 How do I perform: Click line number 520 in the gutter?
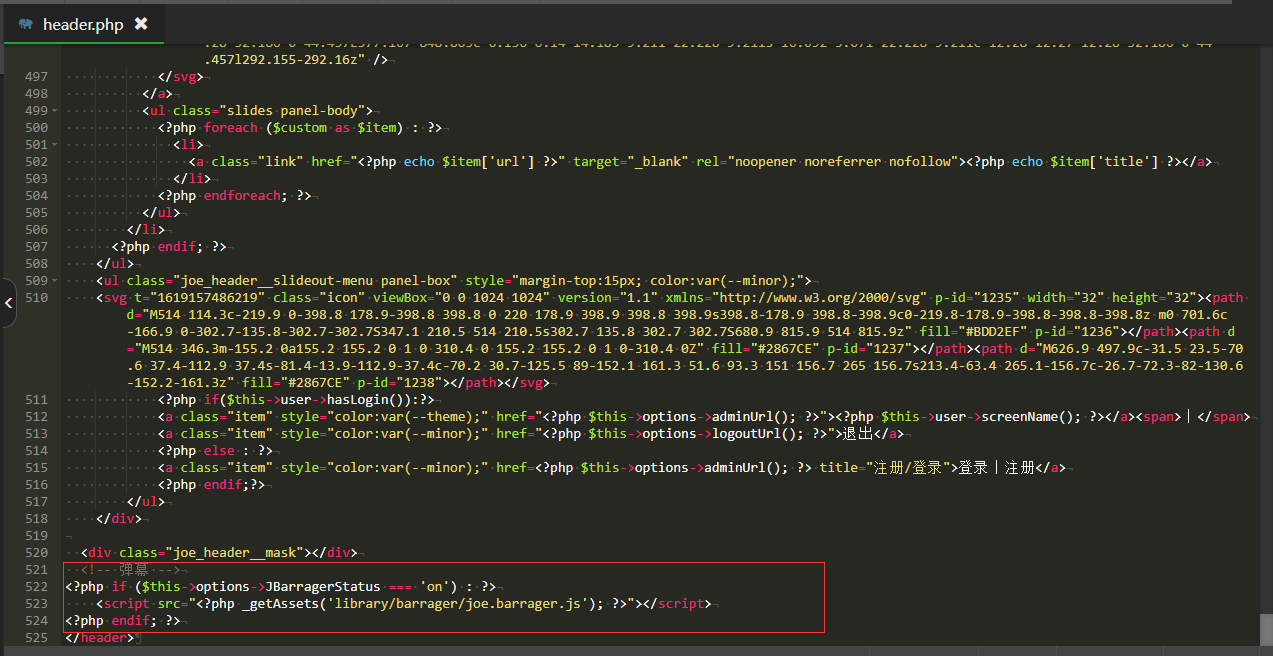pos(36,552)
